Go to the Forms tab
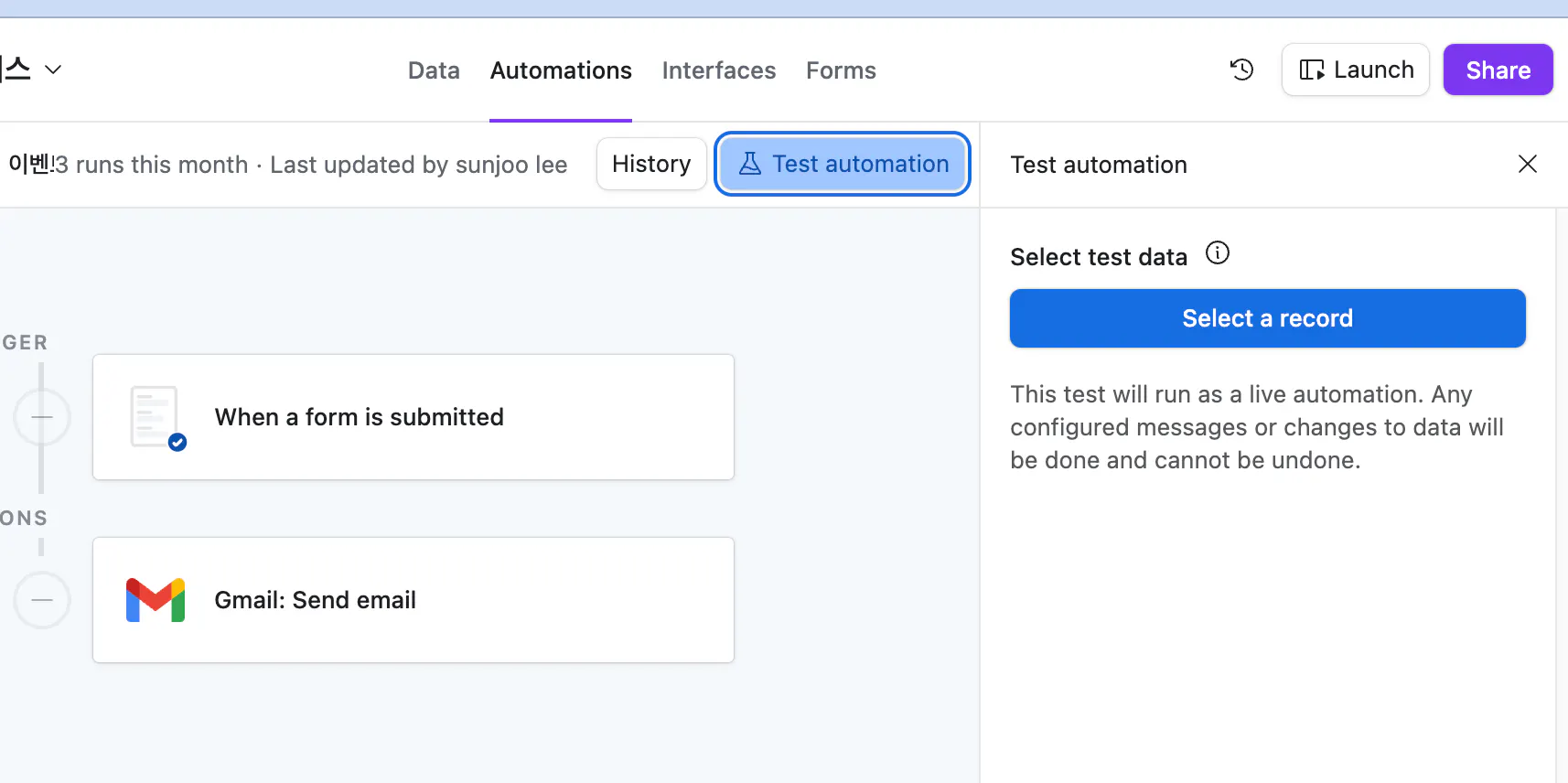Image resolution: width=1568 pixels, height=783 pixels. (841, 70)
